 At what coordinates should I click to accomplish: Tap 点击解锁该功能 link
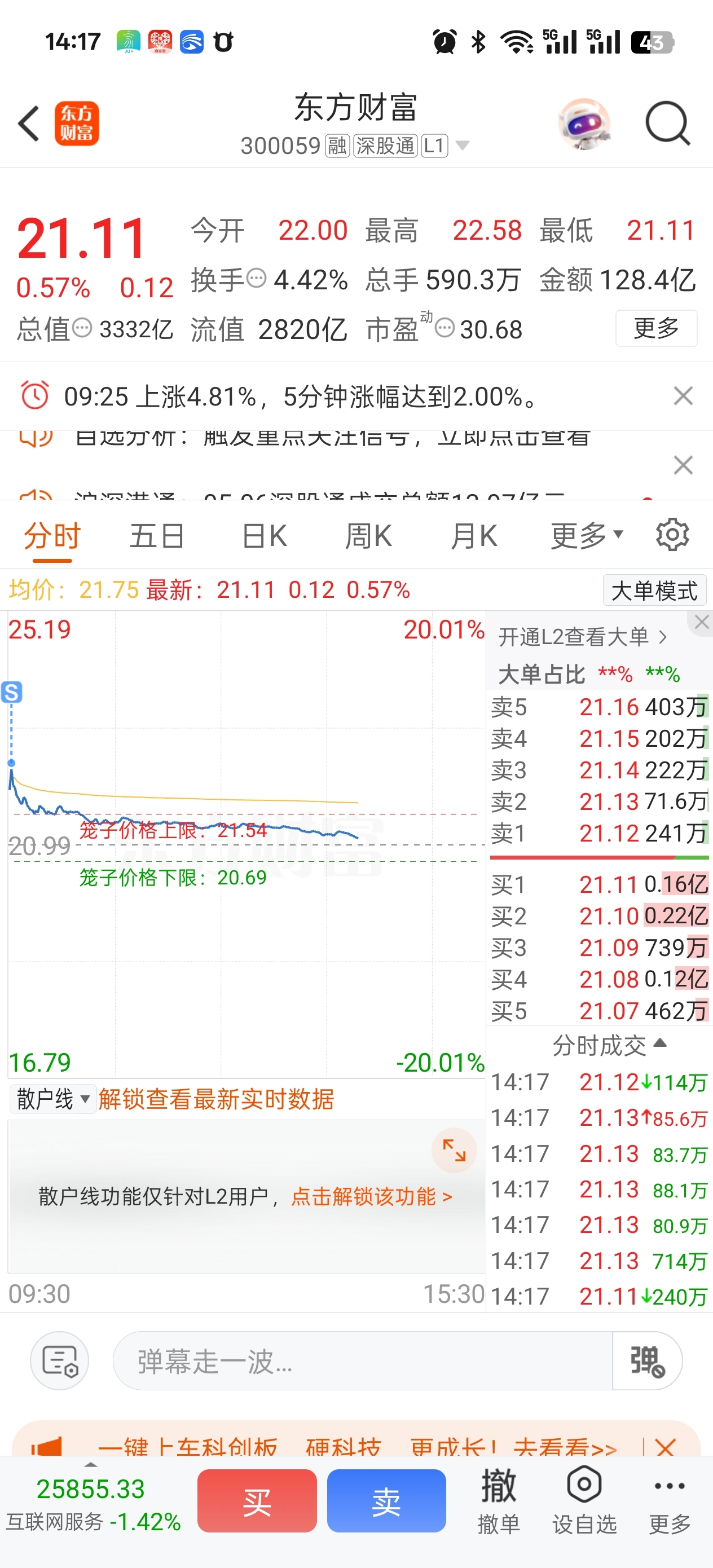coord(371,1197)
